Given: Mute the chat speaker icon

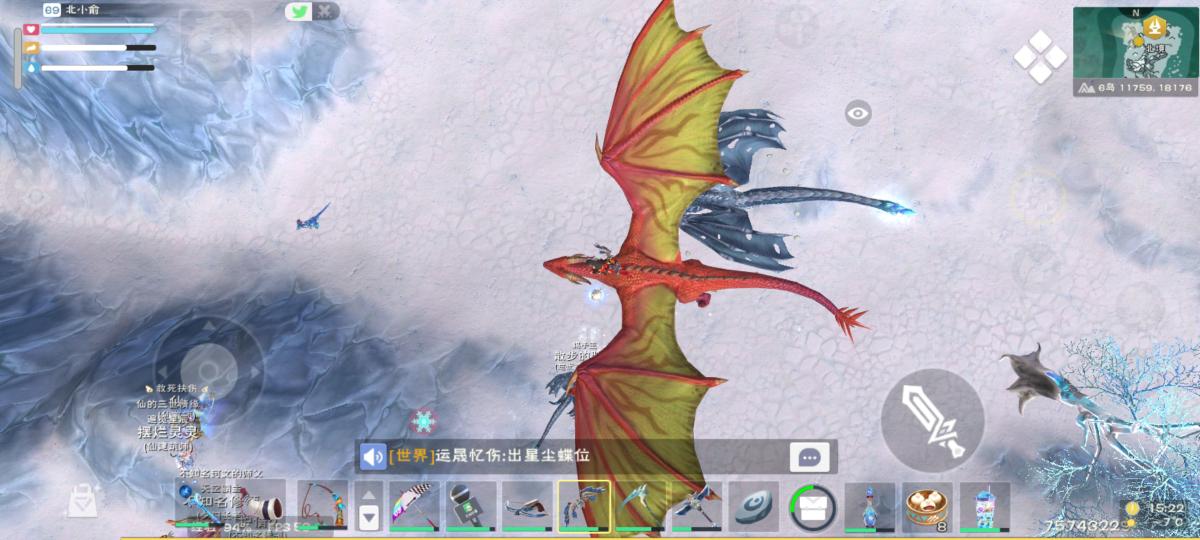Looking at the screenshot, I should [x=374, y=457].
